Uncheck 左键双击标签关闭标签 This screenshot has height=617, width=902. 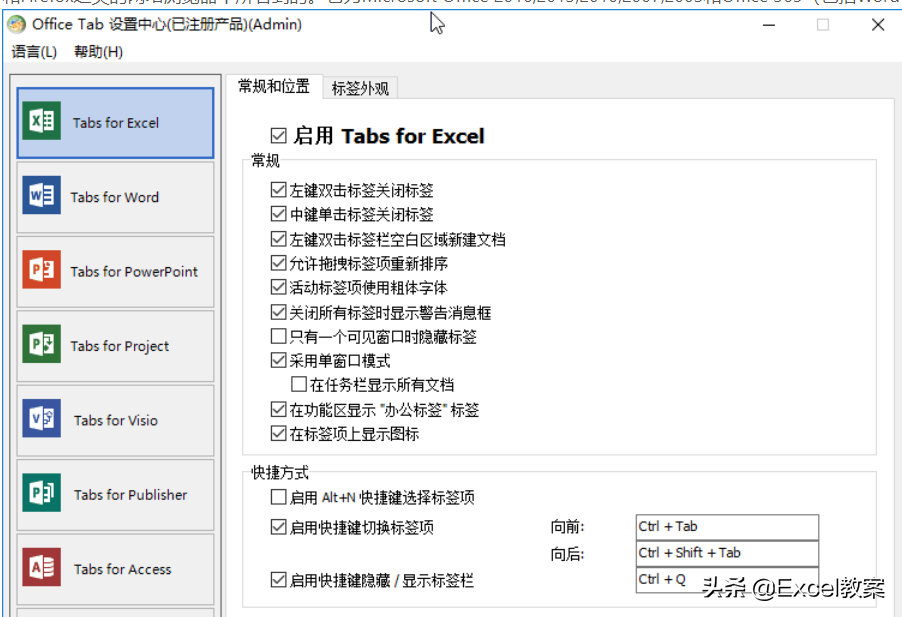(278, 190)
